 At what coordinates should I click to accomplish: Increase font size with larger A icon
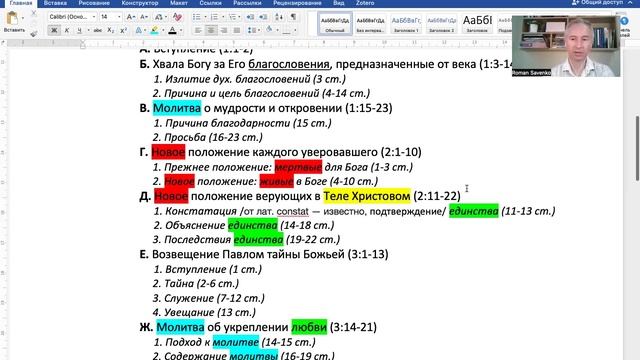(131, 17)
